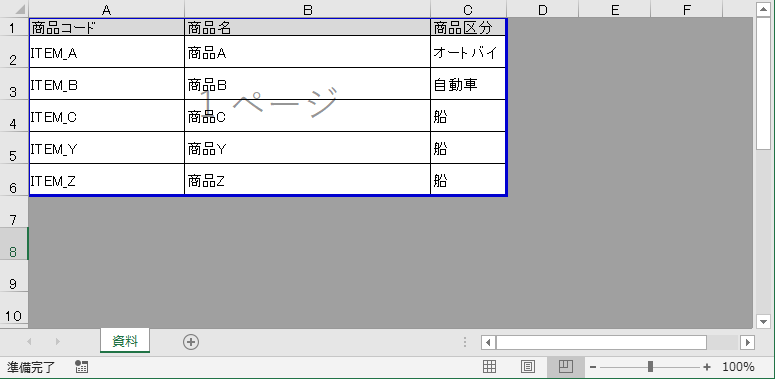The image size is (775, 379).
Task: Select column C header
Action: [x=468, y=9]
